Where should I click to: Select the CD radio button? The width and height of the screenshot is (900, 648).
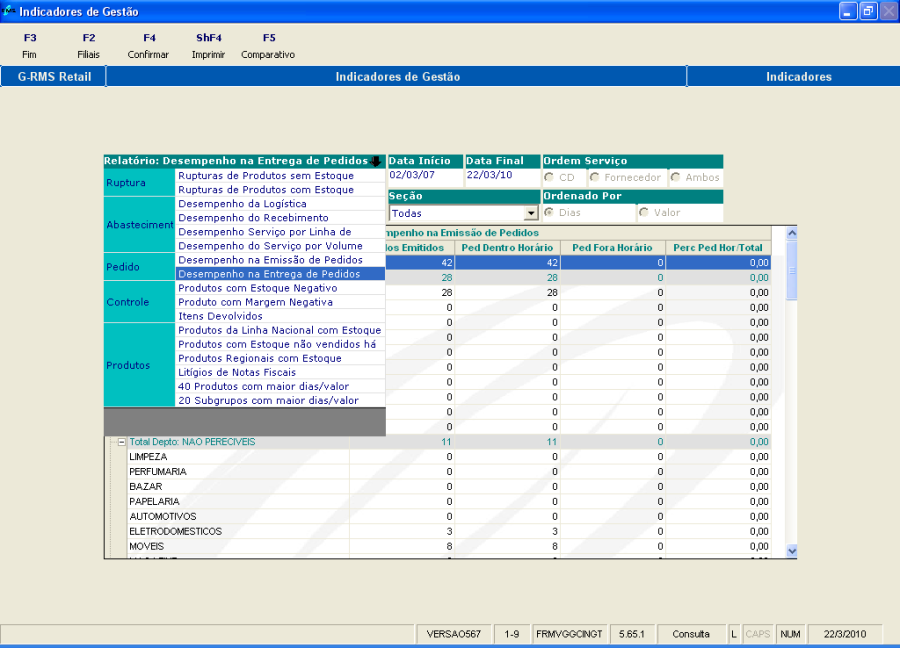pyautogui.click(x=549, y=178)
